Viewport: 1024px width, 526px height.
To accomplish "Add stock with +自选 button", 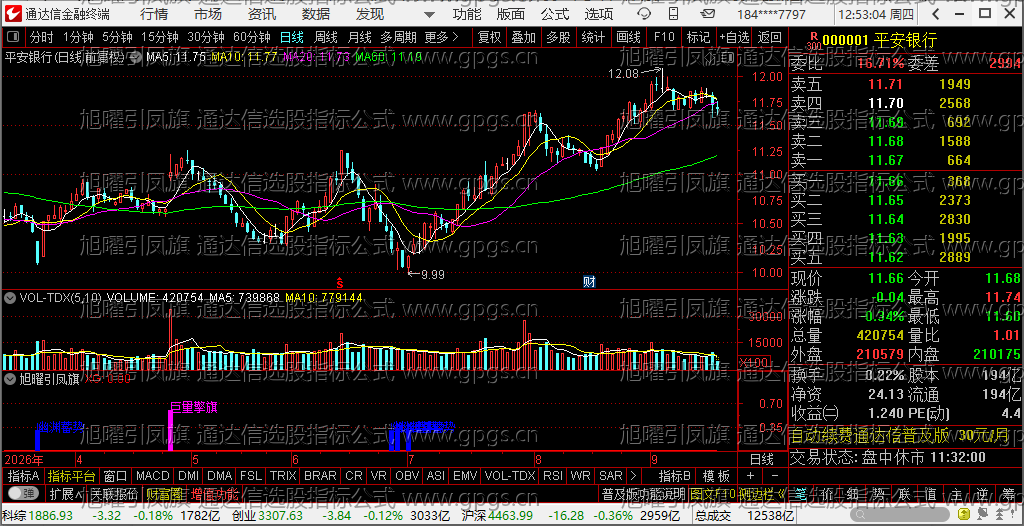I will pos(734,37).
